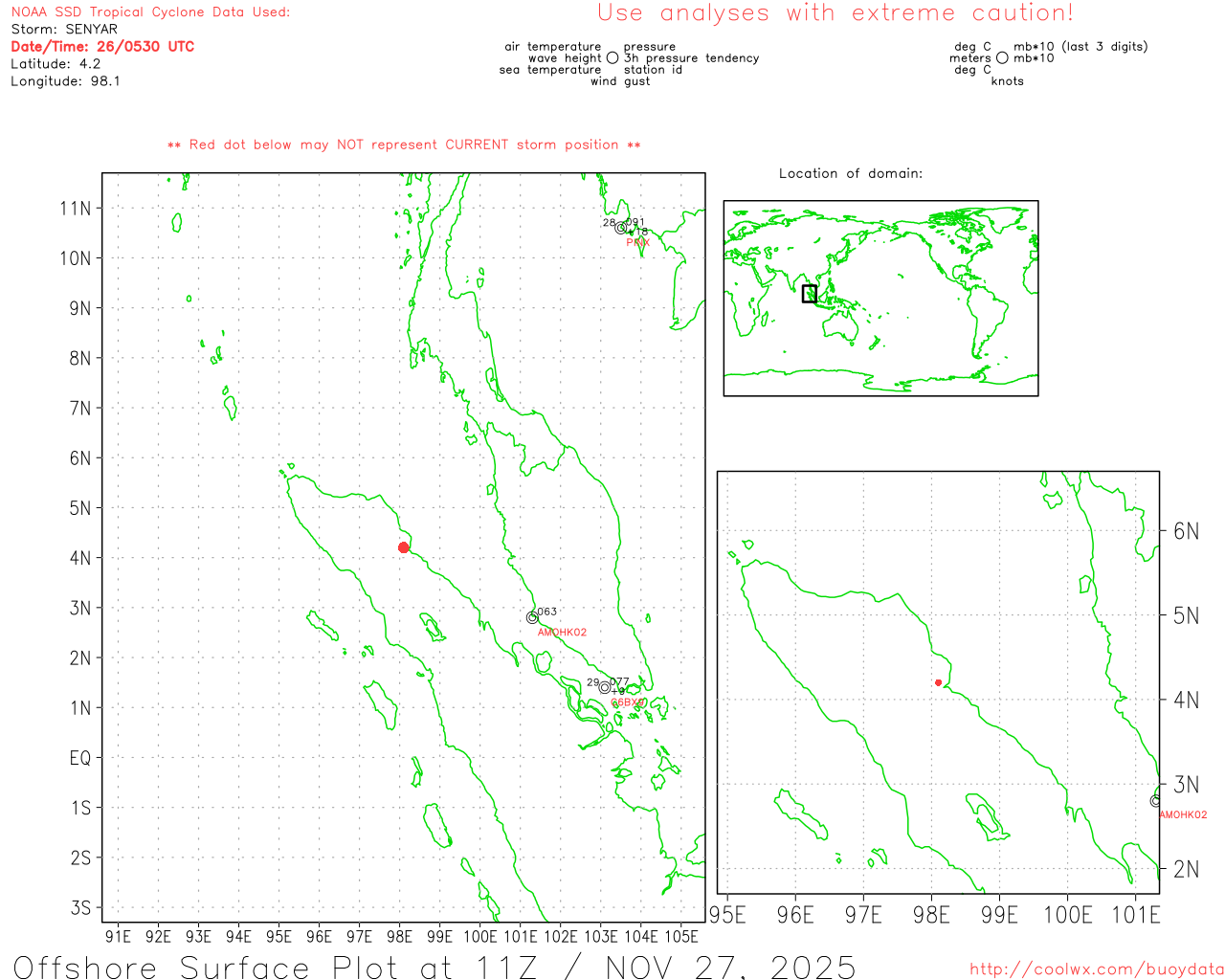Click the 98E label on main map axis

[399, 936]
